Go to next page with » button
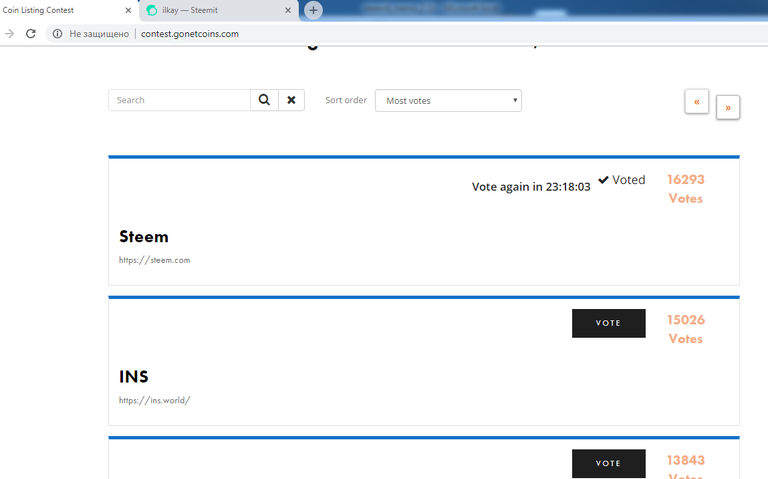 click(x=728, y=107)
